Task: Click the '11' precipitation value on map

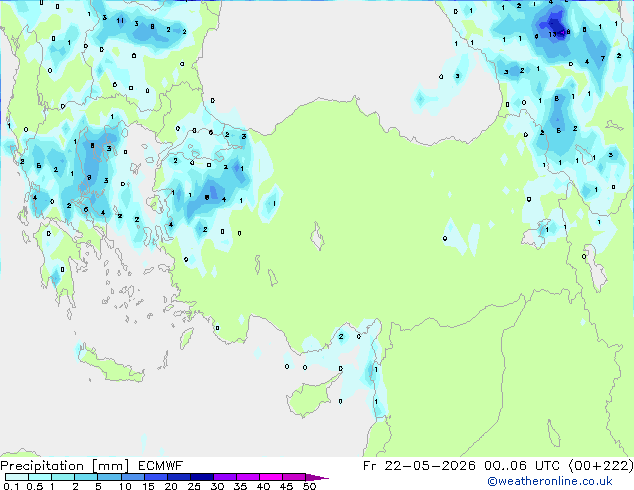Action: pyautogui.click(x=120, y=21)
